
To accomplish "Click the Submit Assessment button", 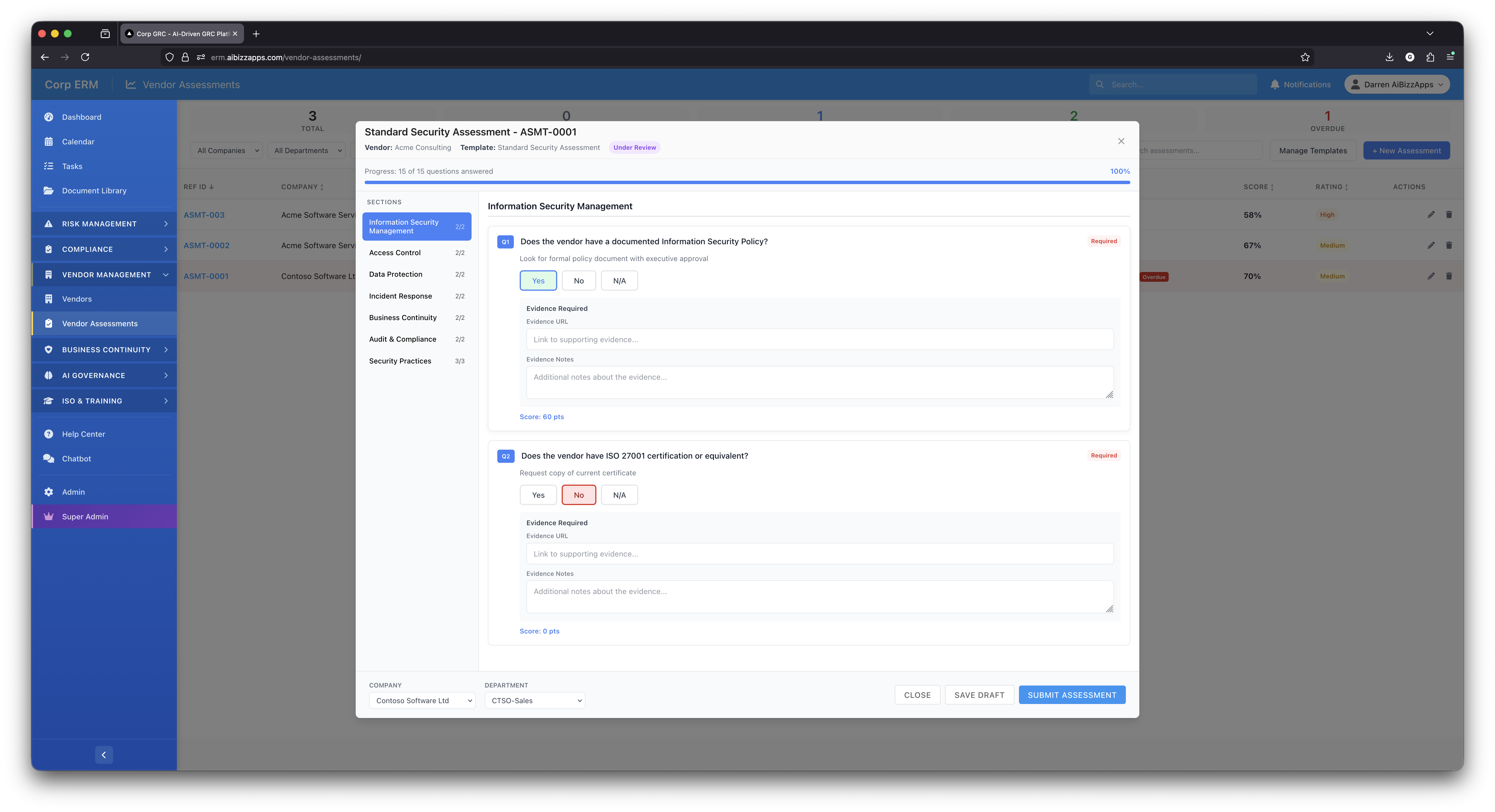I will point(1071,695).
